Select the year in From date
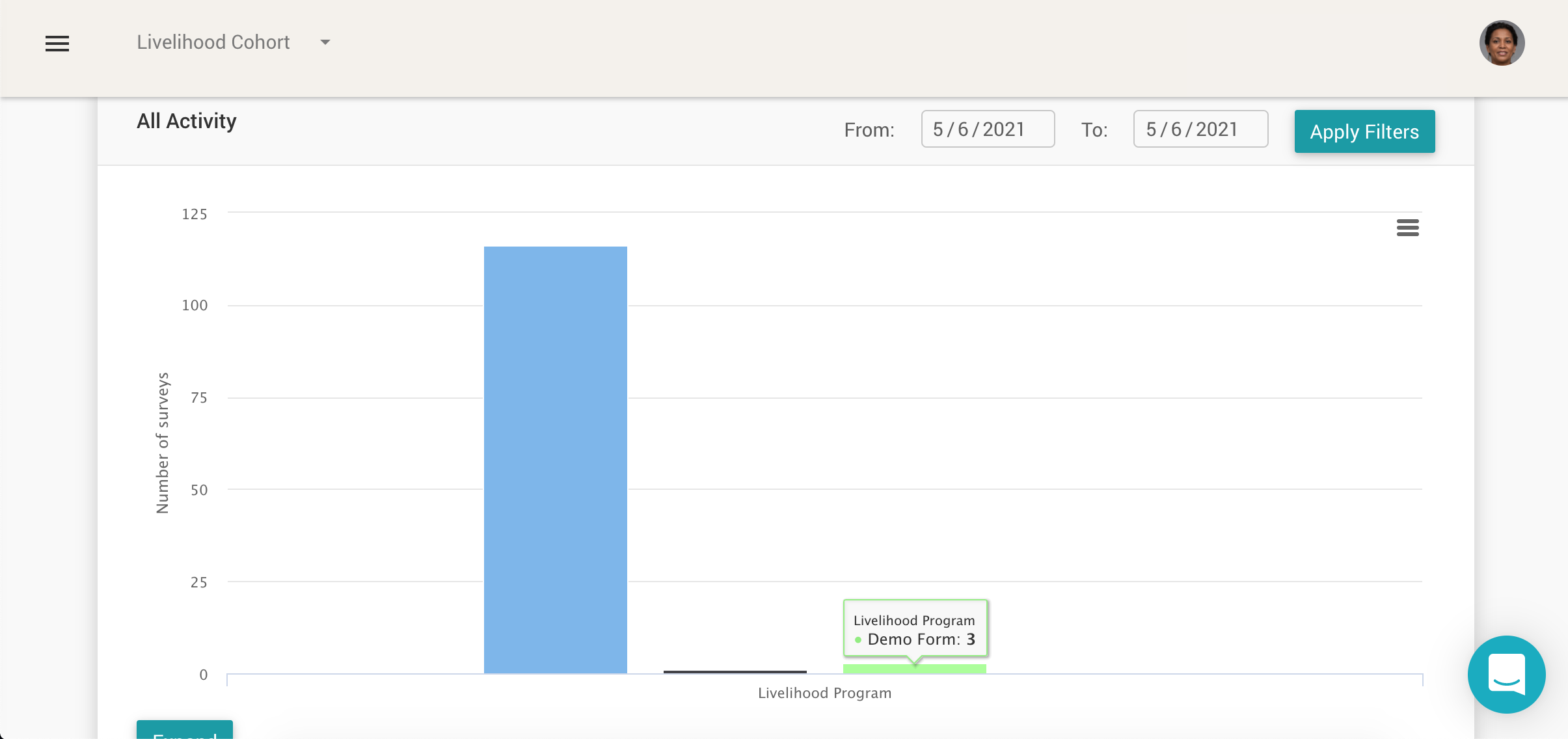The height and width of the screenshot is (739, 1568). (1003, 129)
